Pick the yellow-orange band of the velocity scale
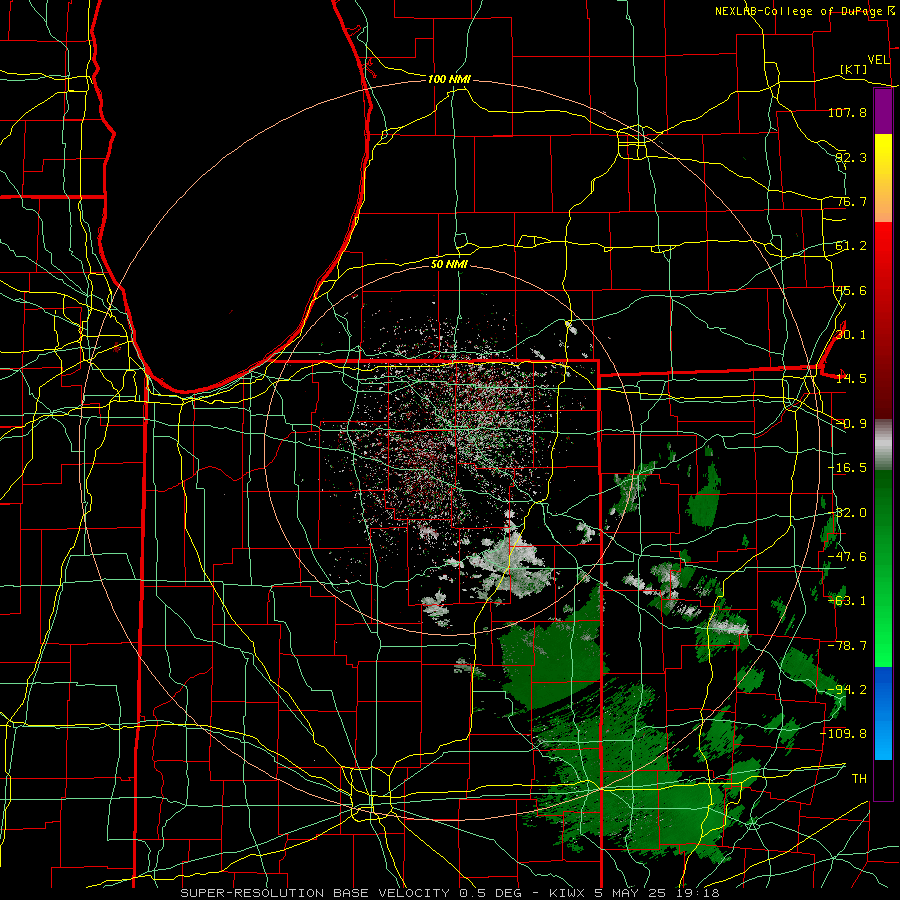Screen dimensions: 900x900 (883, 178)
